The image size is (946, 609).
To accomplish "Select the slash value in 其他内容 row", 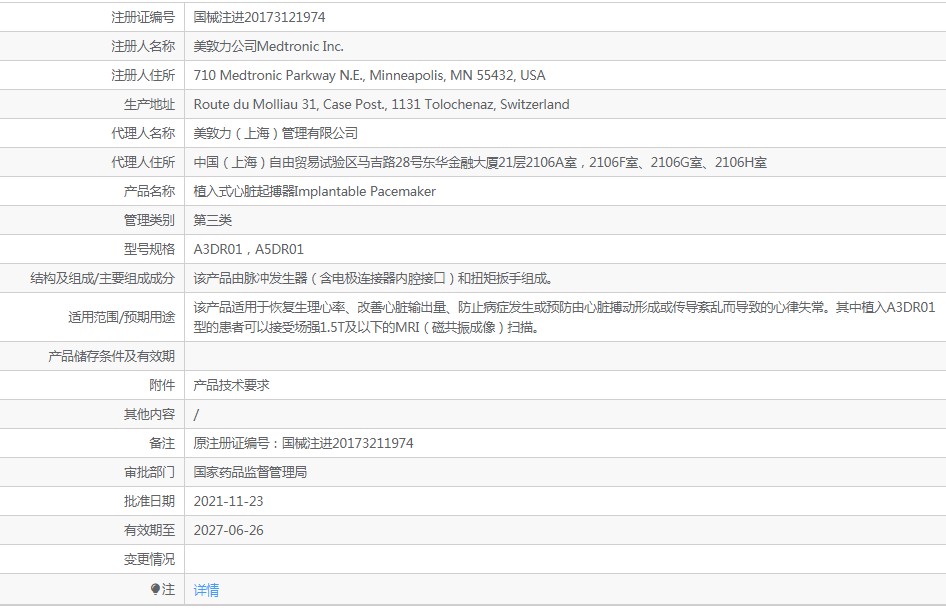I will (x=196, y=414).
